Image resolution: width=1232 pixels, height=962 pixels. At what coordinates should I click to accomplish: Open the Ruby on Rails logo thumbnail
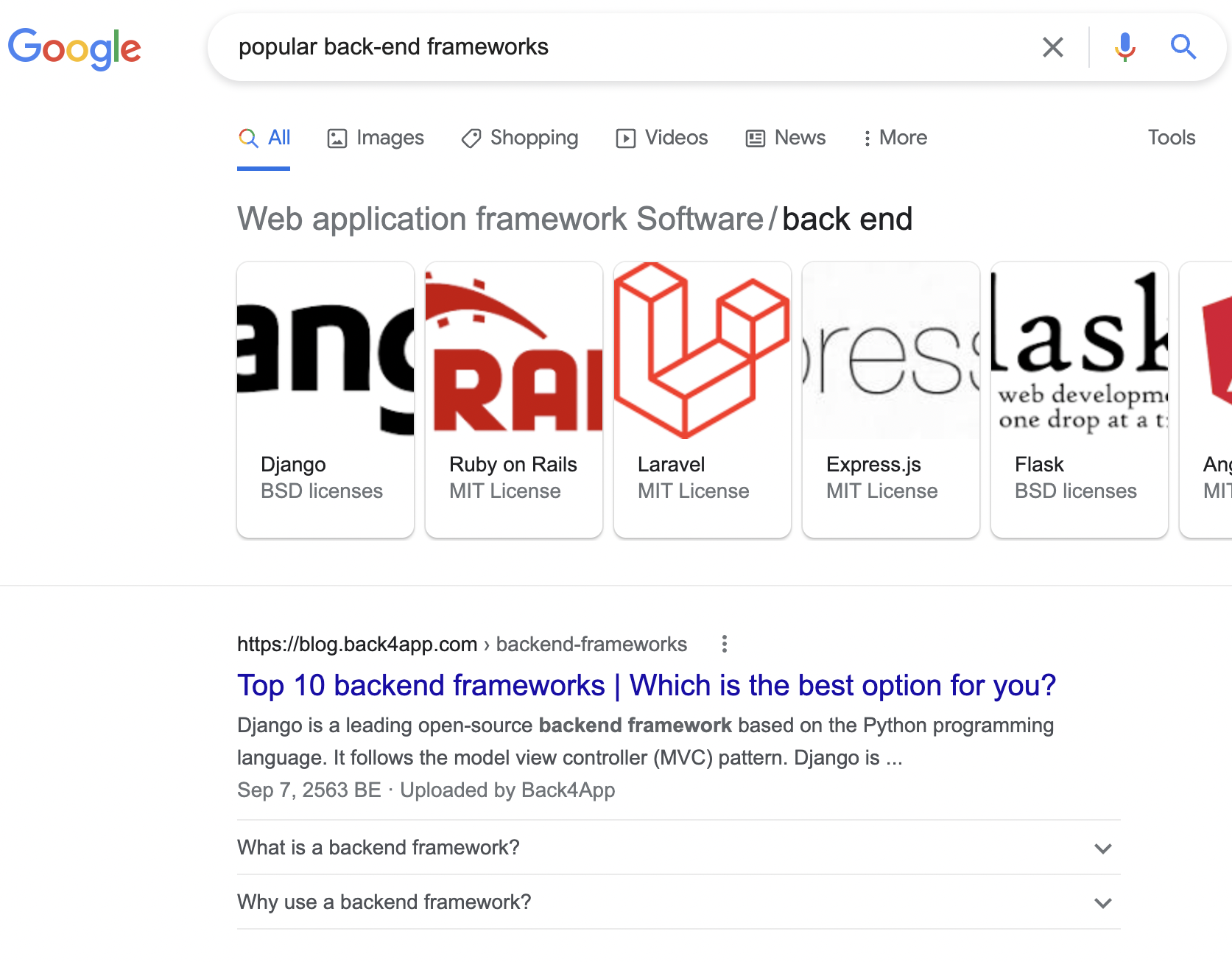click(514, 351)
